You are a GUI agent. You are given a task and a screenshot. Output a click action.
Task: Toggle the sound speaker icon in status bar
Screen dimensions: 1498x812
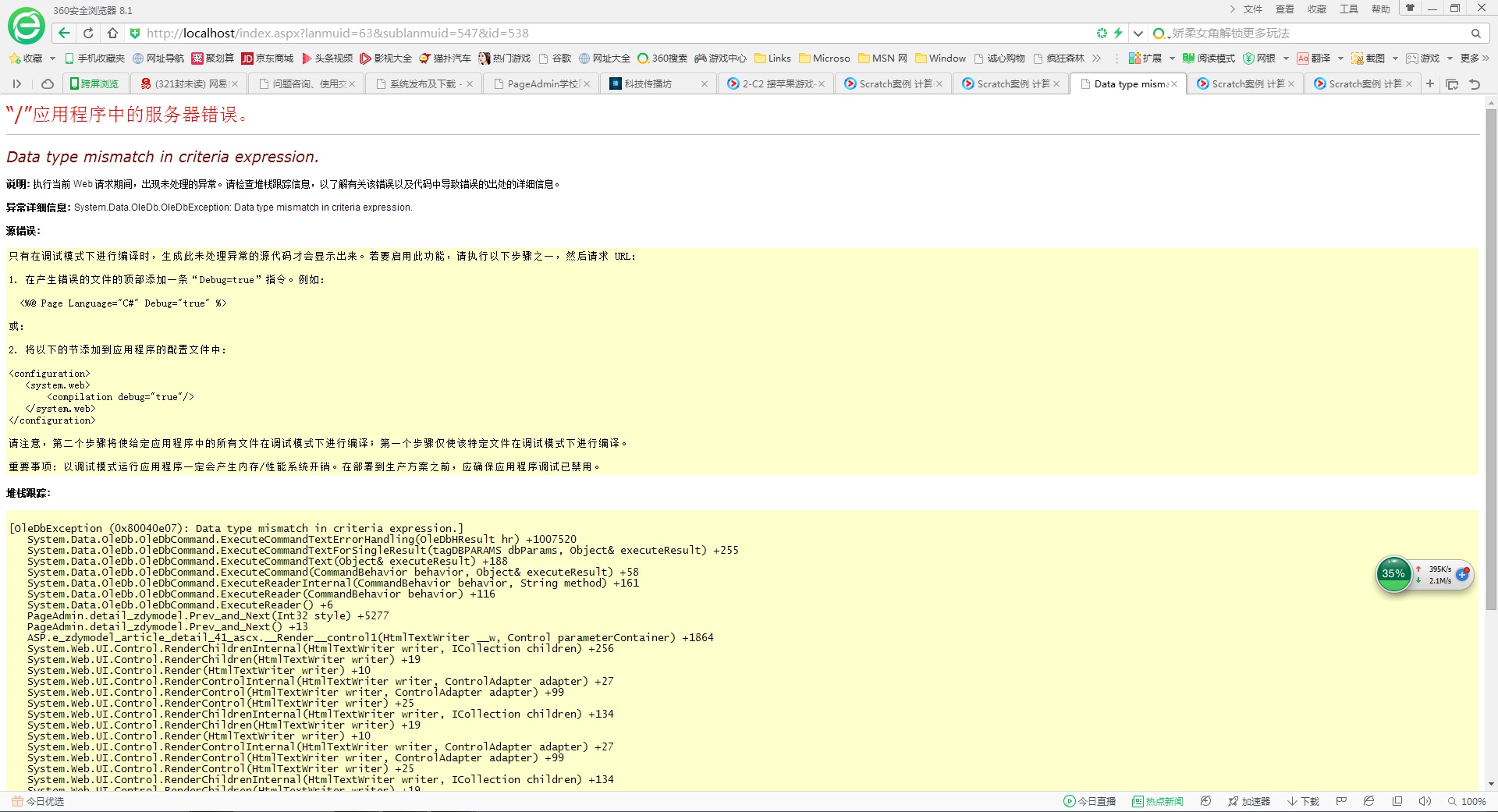point(1425,801)
